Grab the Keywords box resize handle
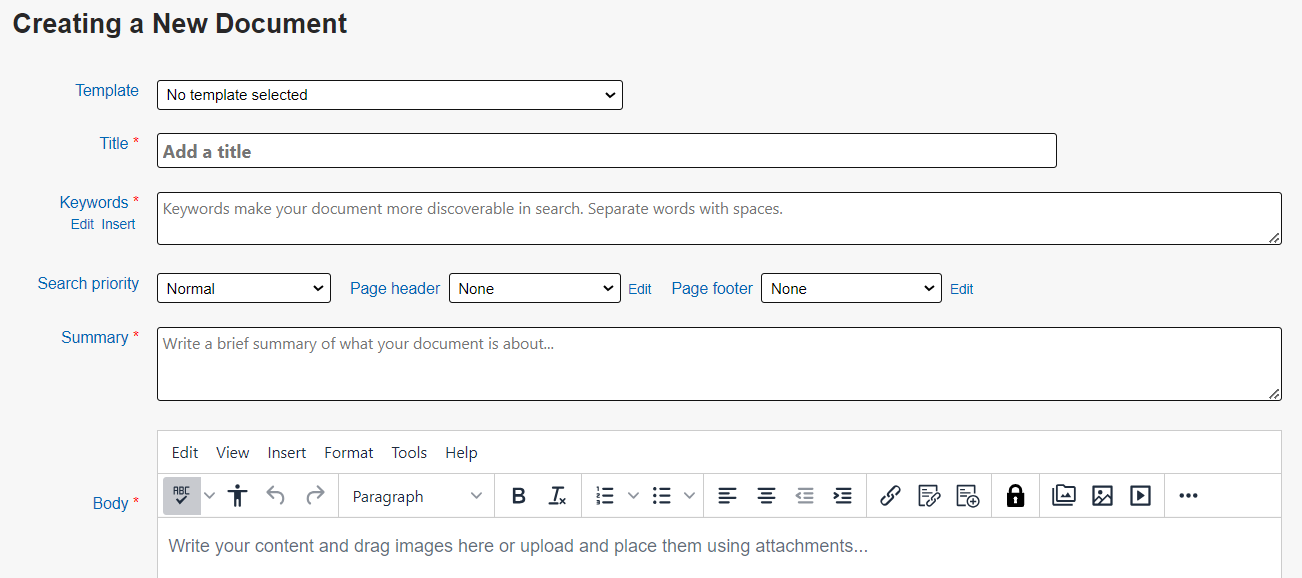Viewport: 1302px width, 578px height. click(1274, 238)
